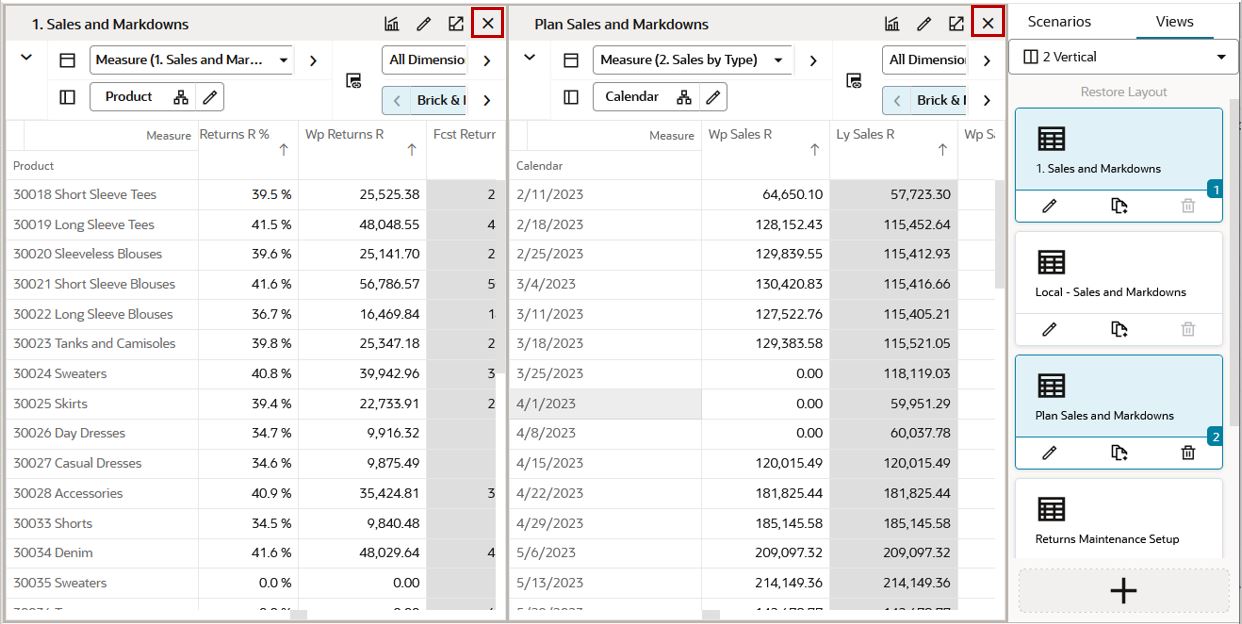Click column-axis icon left of Product button
This screenshot has width=1242, height=624.
tap(67, 97)
